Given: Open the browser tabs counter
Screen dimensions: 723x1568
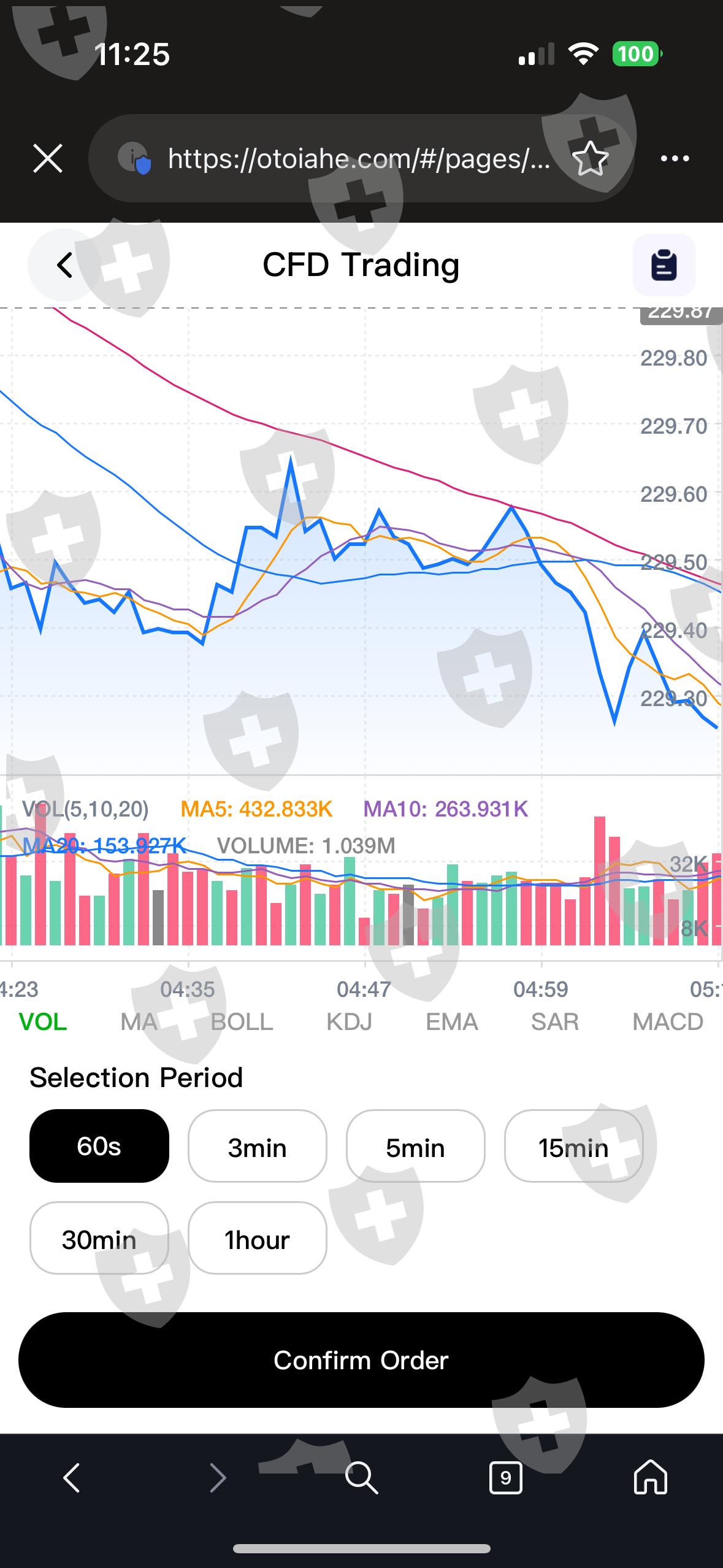Looking at the screenshot, I should [x=505, y=1477].
